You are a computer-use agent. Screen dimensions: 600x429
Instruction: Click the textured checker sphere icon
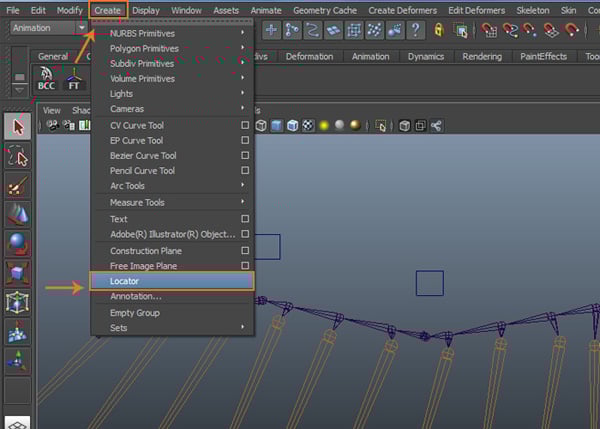(308, 126)
